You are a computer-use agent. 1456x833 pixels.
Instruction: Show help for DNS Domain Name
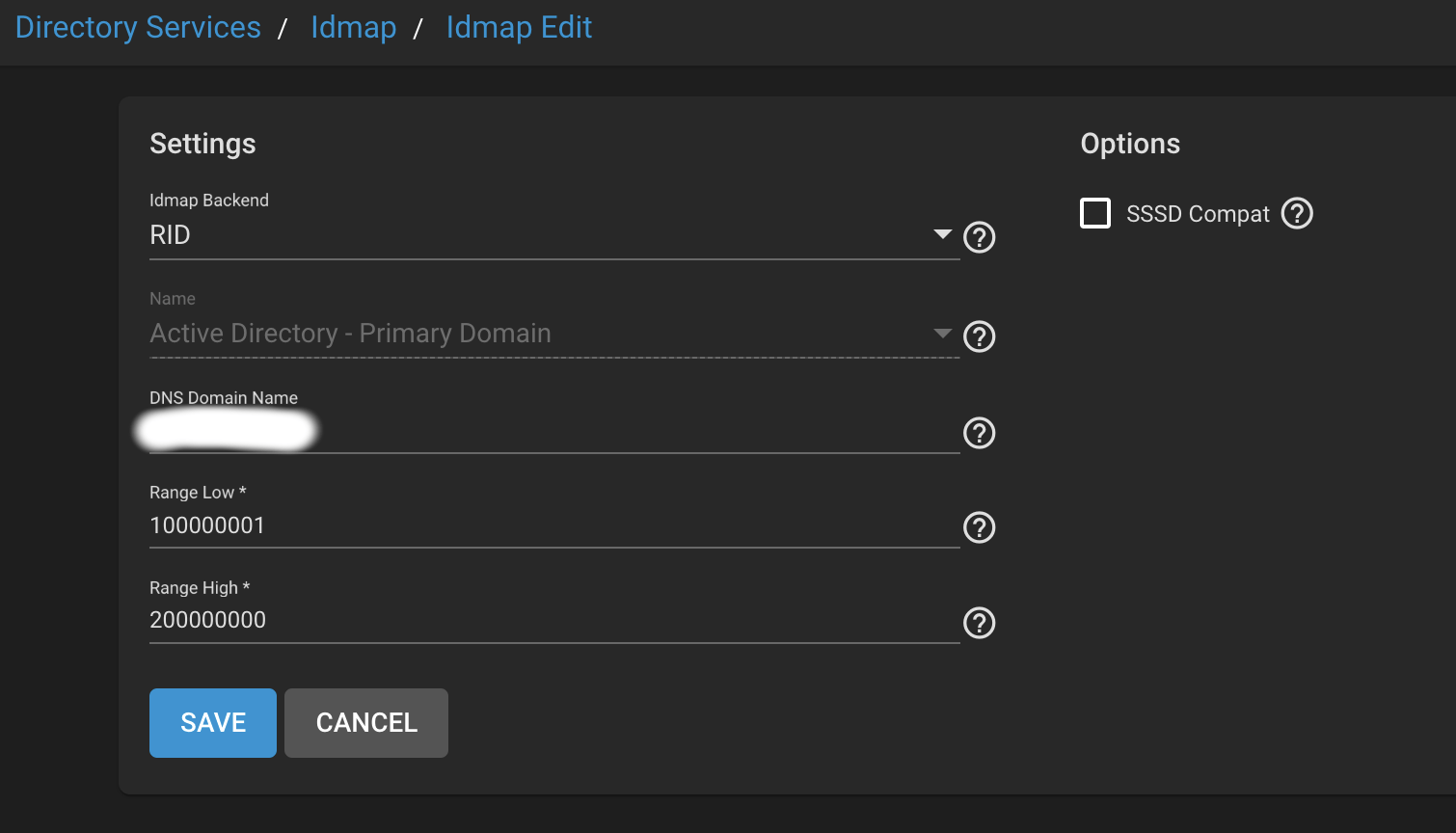point(979,434)
